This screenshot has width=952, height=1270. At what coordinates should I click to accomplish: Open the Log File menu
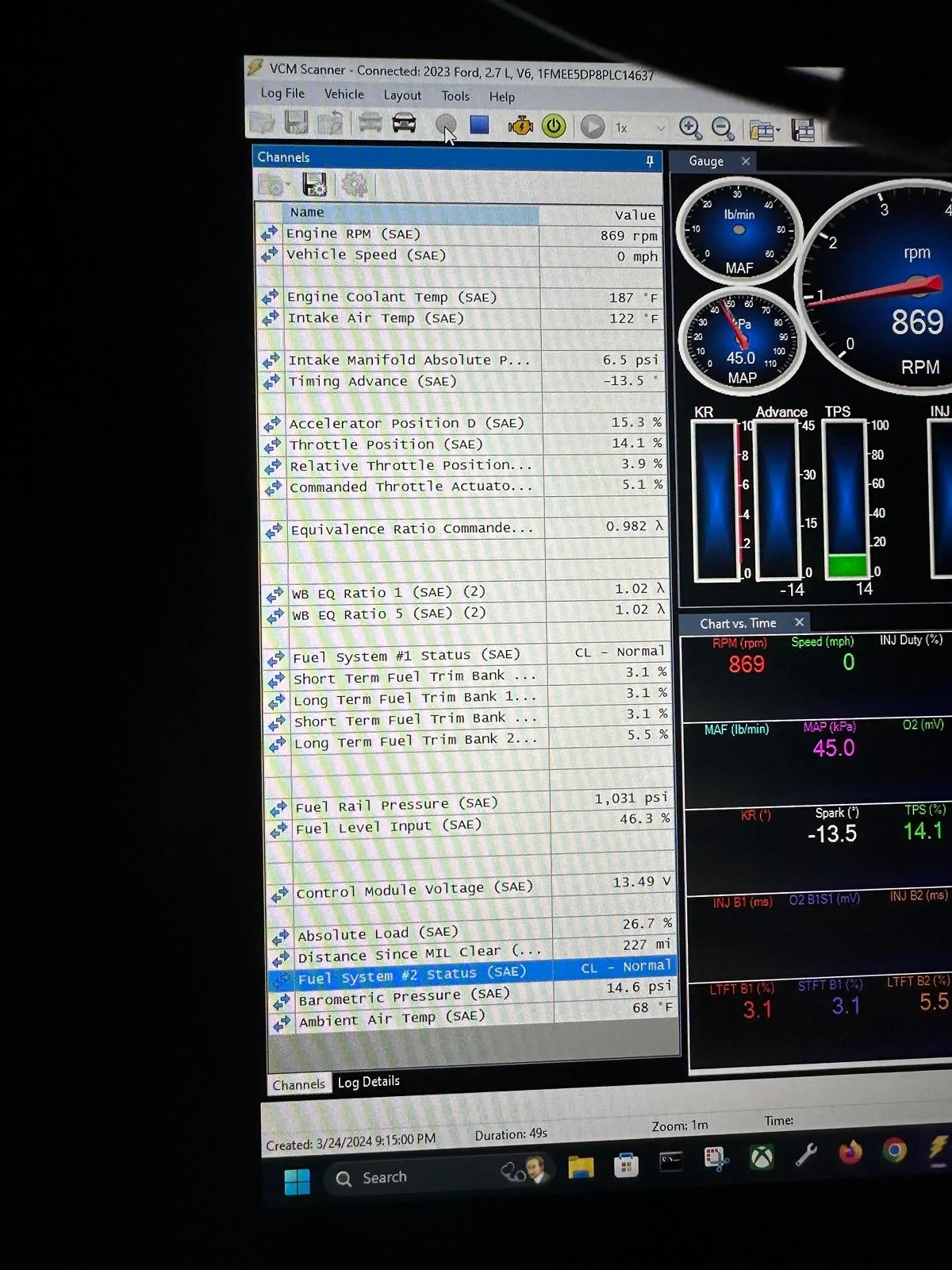click(x=282, y=93)
